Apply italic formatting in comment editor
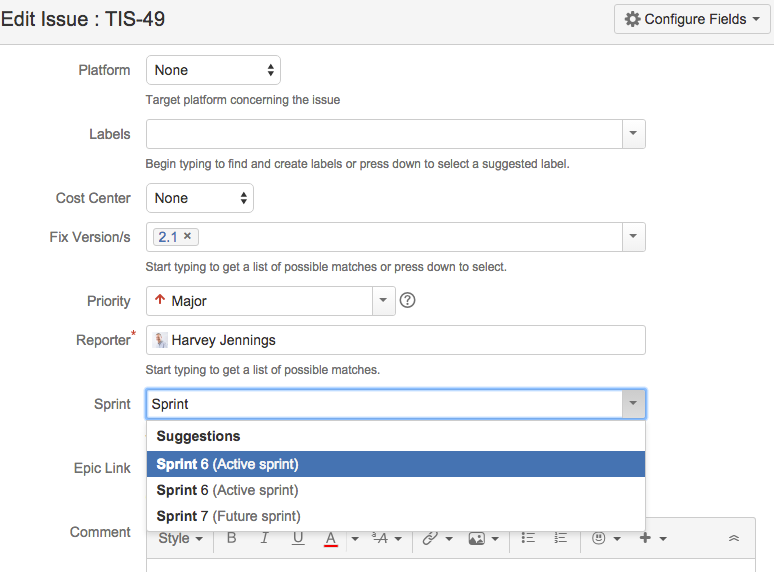Image resolution: width=774 pixels, height=572 pixels. click(x=264, y=538)
